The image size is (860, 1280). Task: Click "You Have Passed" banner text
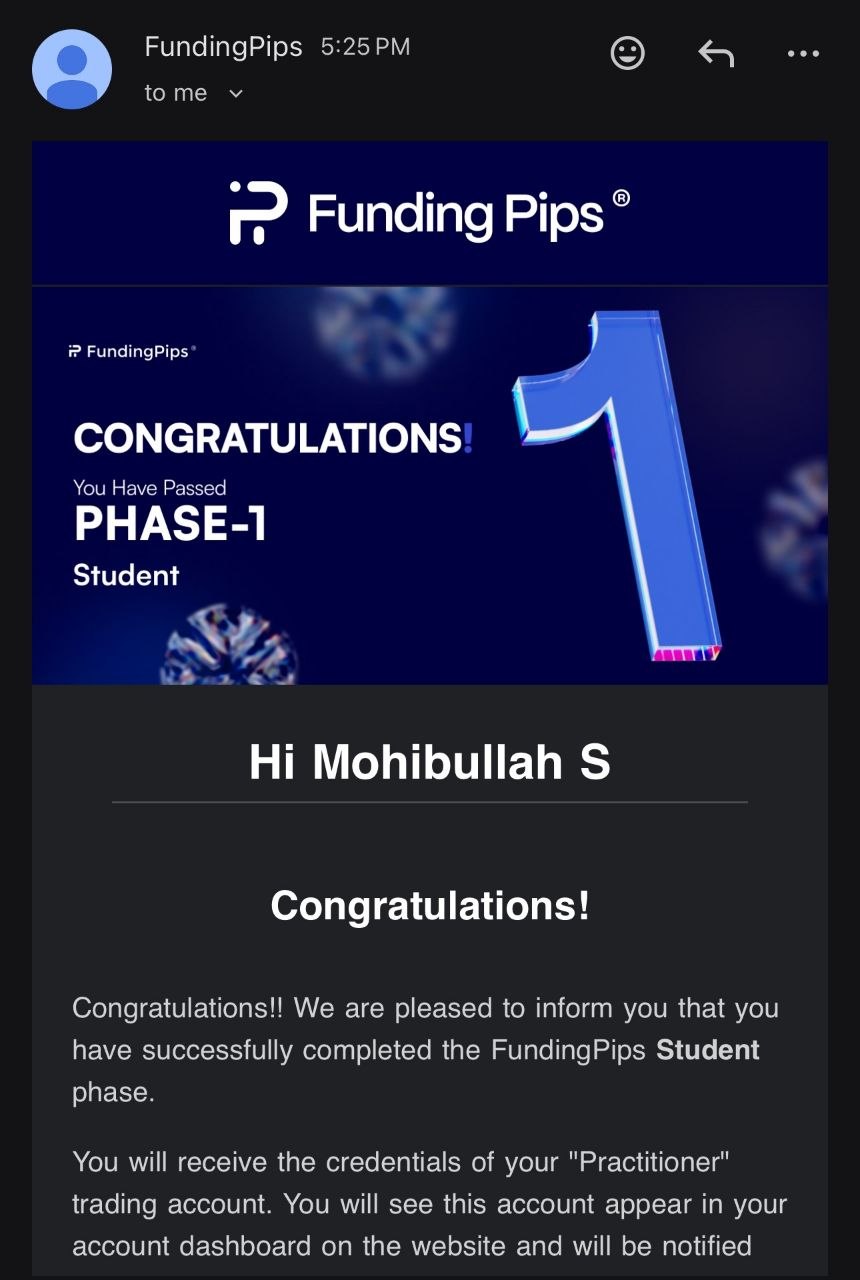click(x=150, y=488)
